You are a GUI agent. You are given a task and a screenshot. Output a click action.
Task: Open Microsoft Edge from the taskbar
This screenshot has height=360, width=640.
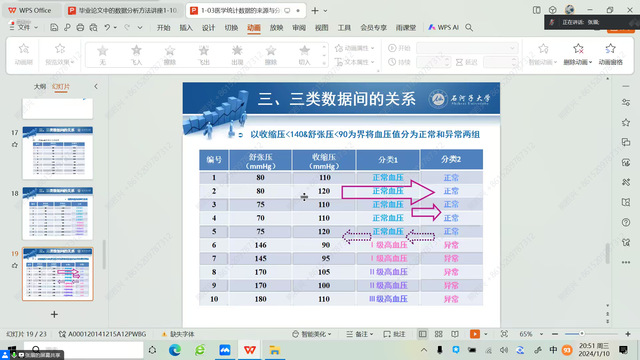[x=175, y=350]
